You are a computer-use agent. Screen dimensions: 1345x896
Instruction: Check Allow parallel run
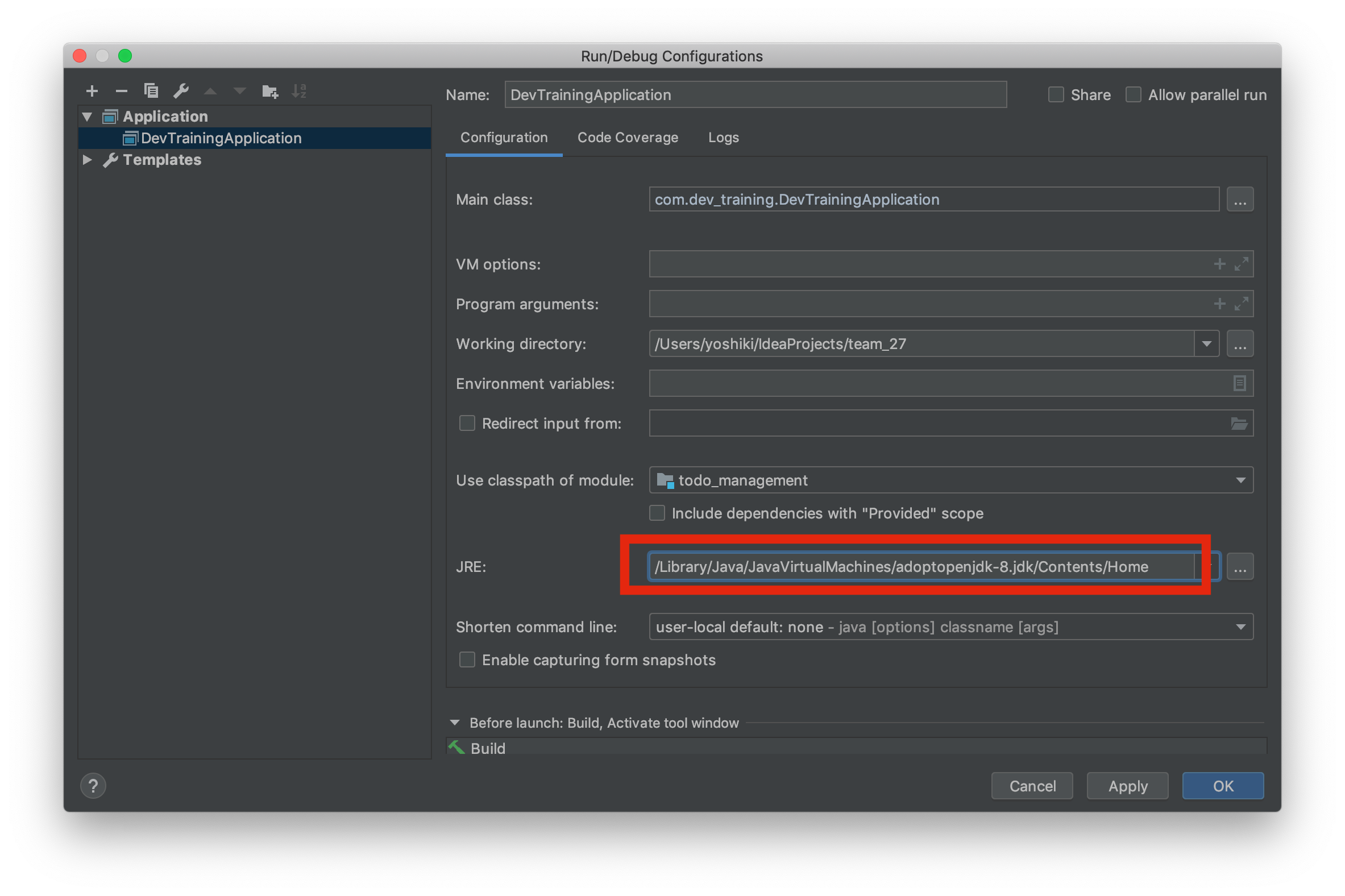click(x=1133, y=95)
